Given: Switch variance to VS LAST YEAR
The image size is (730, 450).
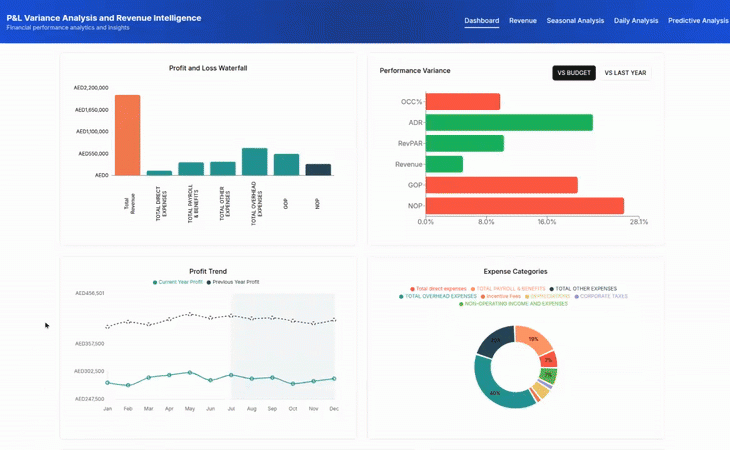Looking at the screenshot, I should [x=625, y=73].
